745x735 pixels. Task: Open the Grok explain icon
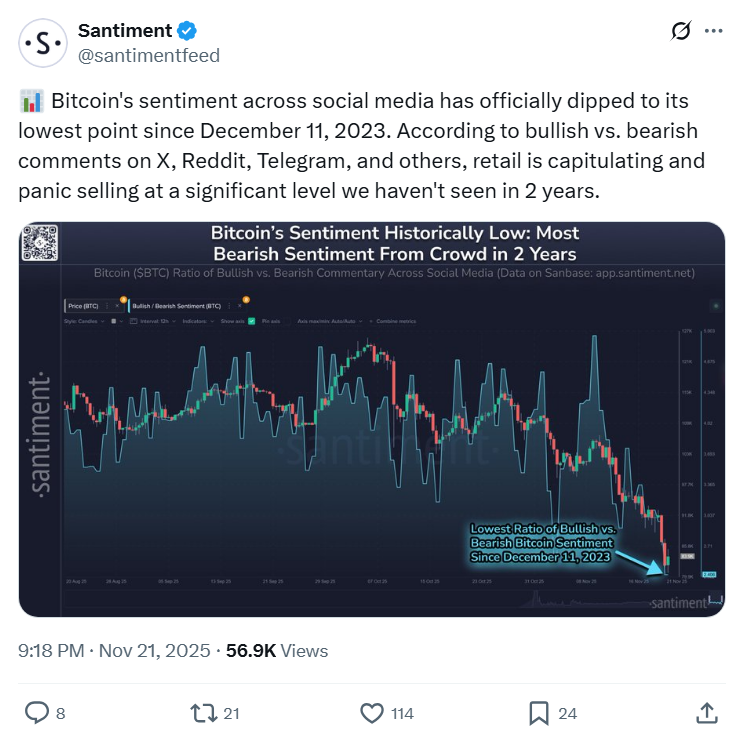680,32
